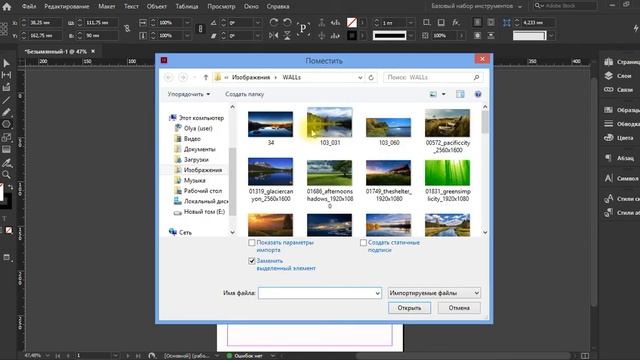Image resolution: width=640 pixels, height=360 pixels.
Task: Refresh the WALLs folder listing
Action: (x=371, y=77)
